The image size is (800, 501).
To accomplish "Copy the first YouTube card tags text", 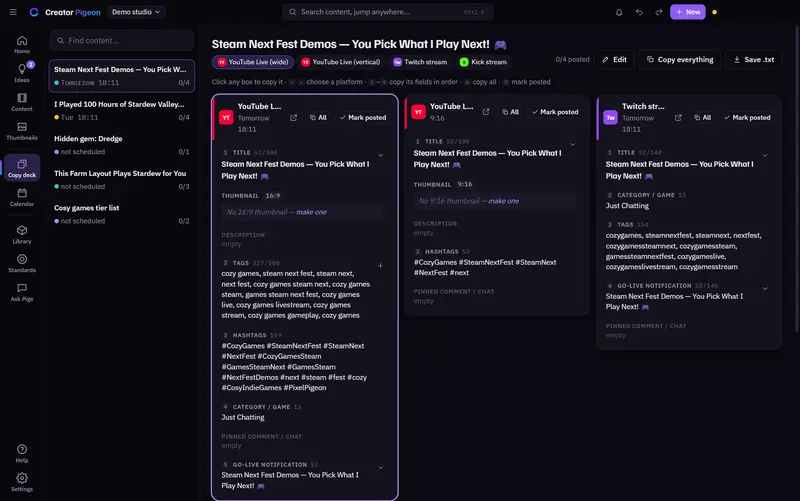I will click(296, 294).
